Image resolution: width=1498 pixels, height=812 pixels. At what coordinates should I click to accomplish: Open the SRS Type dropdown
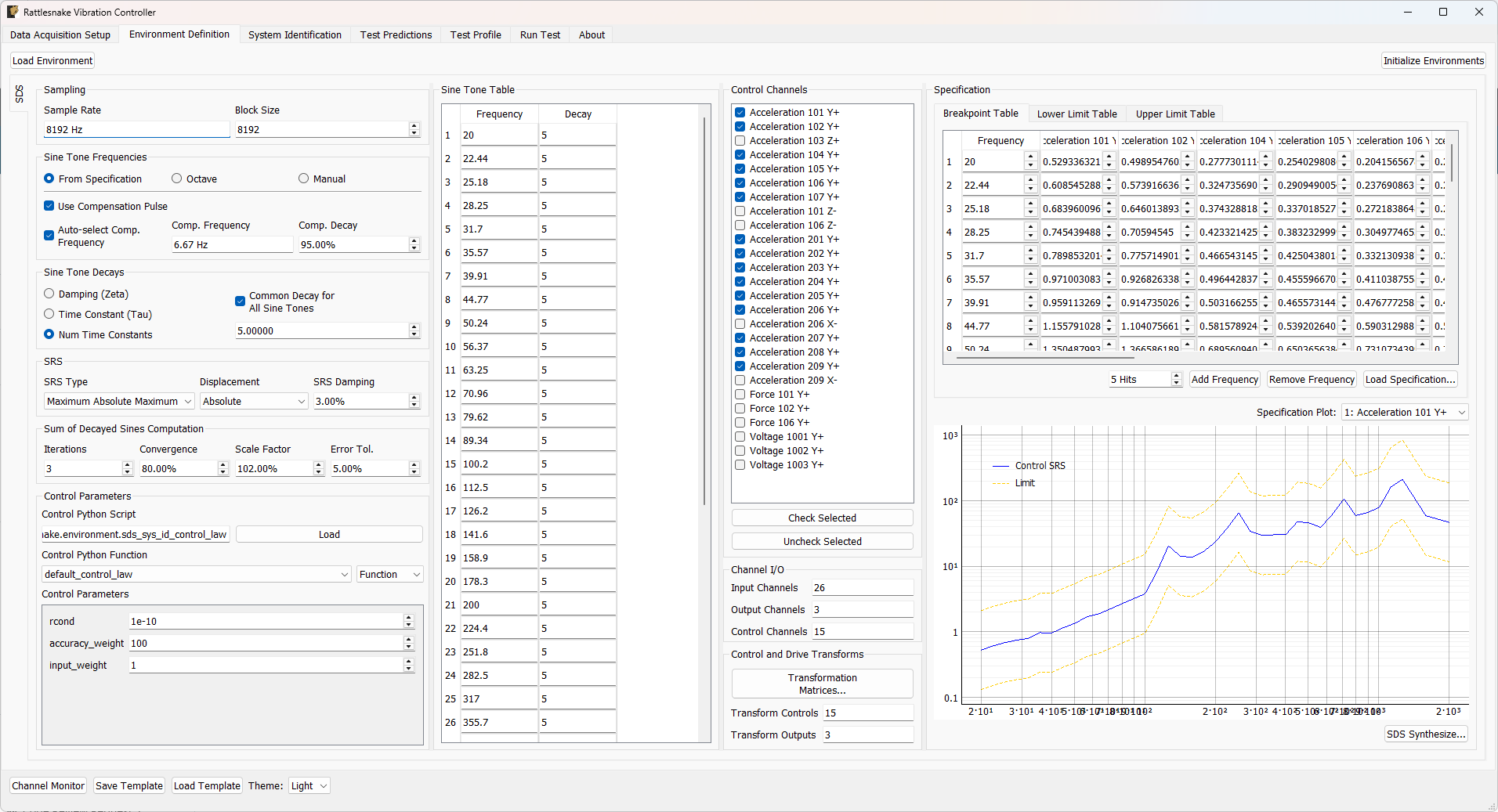(x=119, y=401)
